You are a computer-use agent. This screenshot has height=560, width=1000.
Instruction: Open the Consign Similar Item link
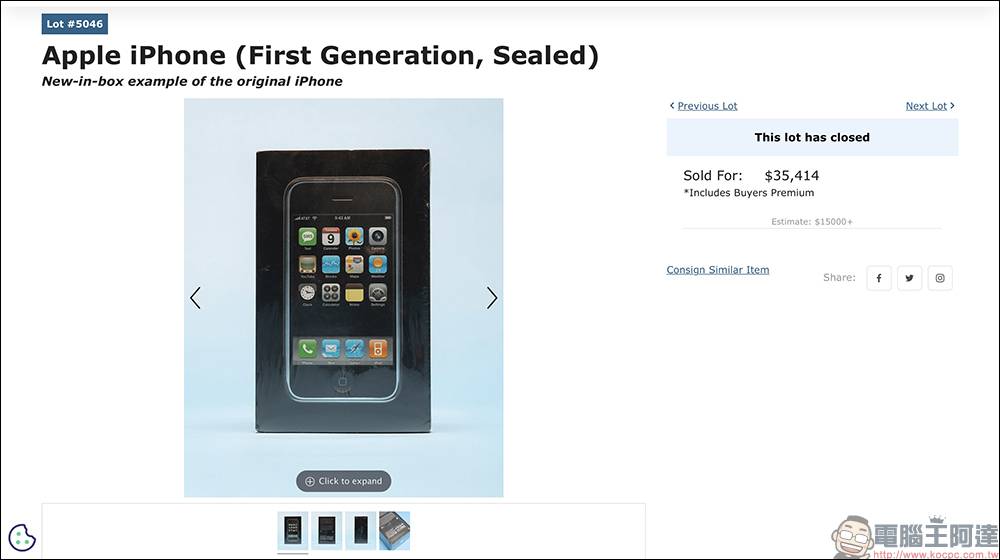[717, 270]
